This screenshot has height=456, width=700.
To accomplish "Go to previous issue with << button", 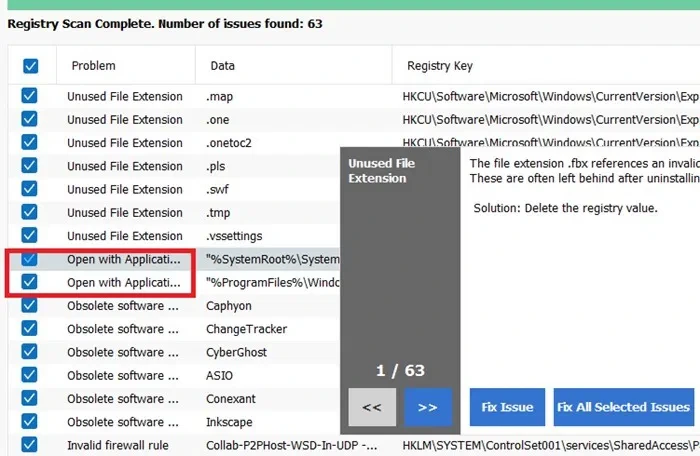I will click(x=372, y=407).
